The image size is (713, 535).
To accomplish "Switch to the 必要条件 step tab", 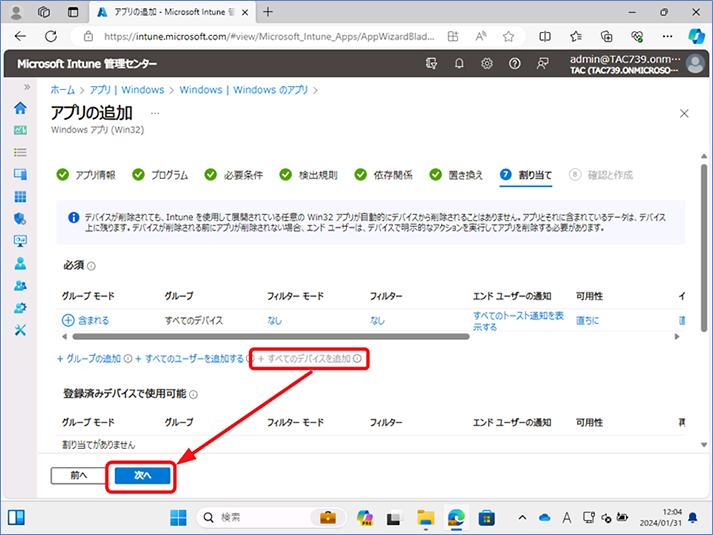I will click(x=234, y=175).
